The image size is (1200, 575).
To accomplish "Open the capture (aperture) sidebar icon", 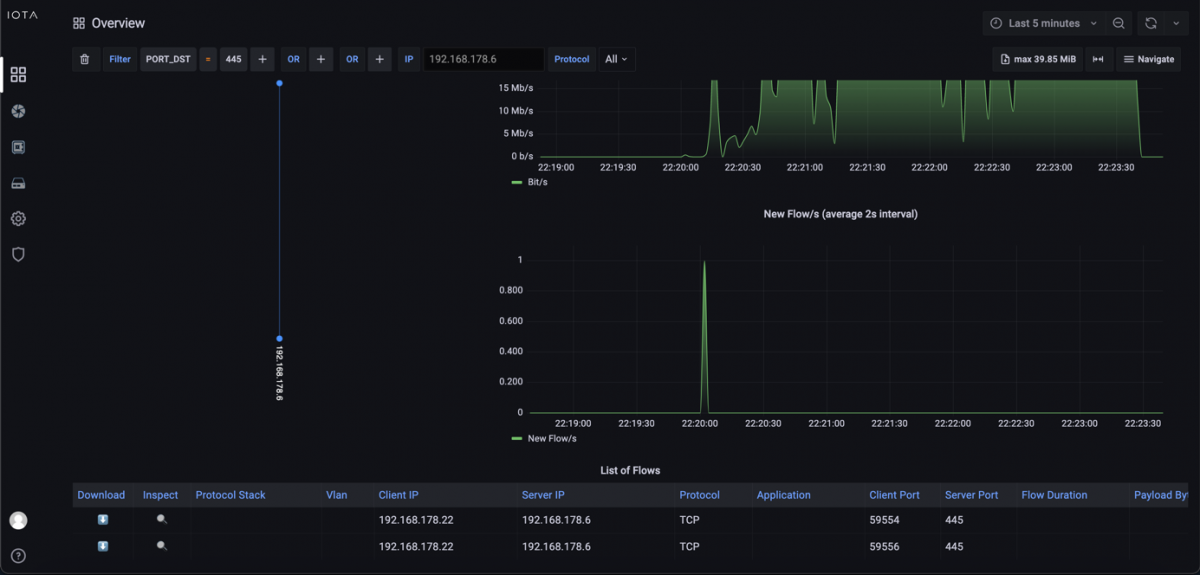I will pyautogui.click(x=18, y=111).
